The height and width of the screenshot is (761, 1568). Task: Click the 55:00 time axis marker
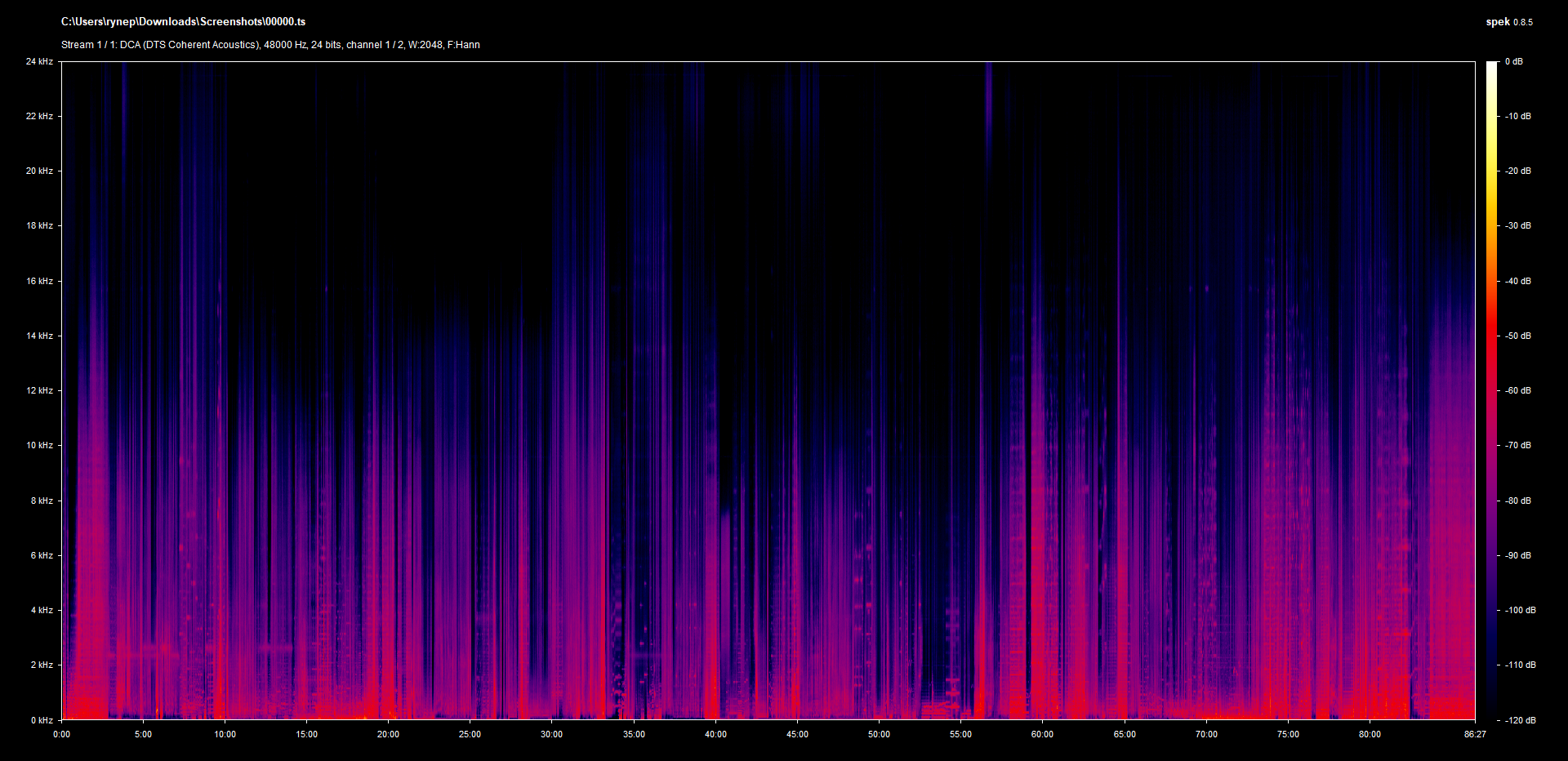960,735
